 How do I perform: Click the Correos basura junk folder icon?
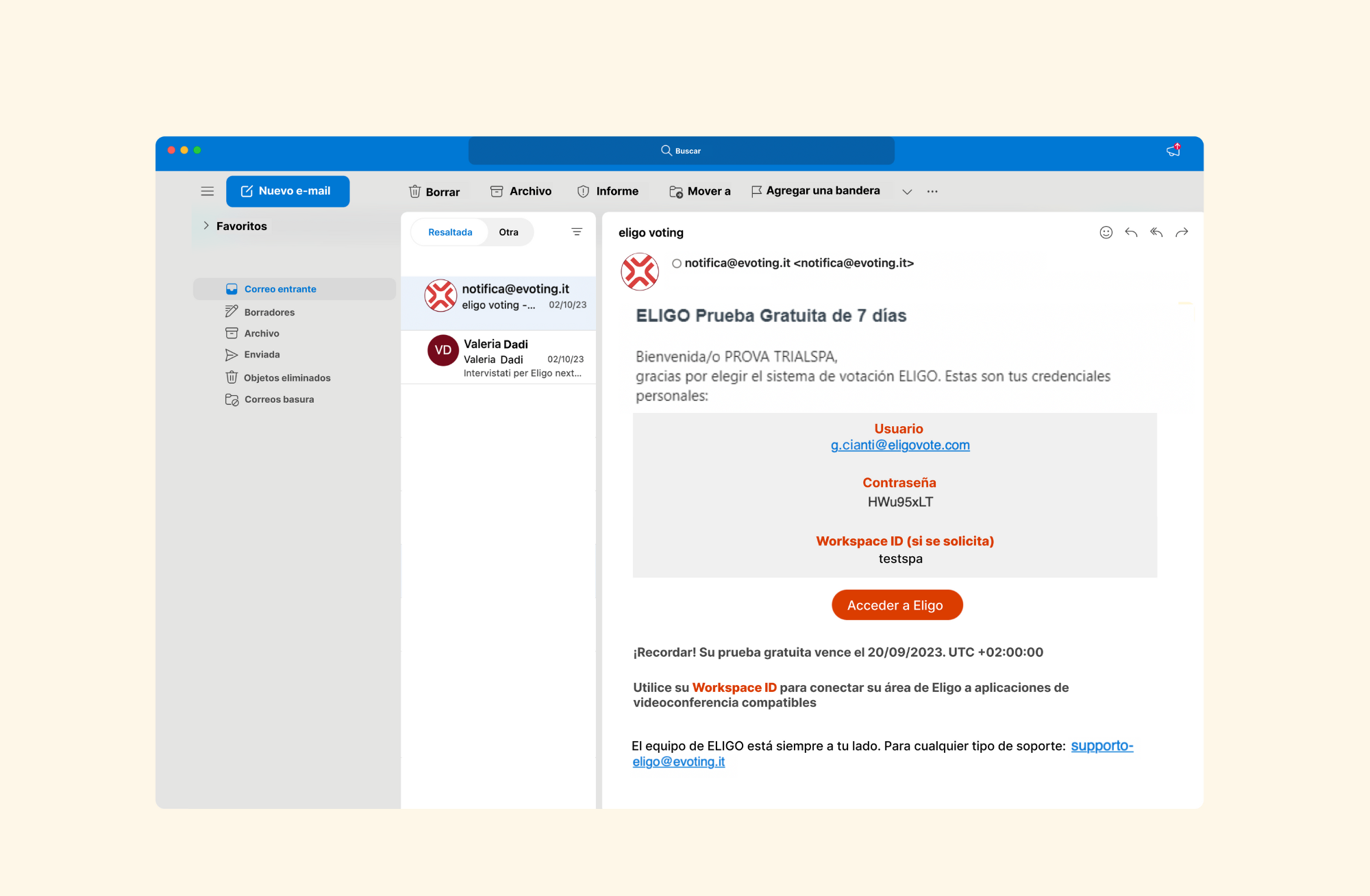[x=232, y=399]
